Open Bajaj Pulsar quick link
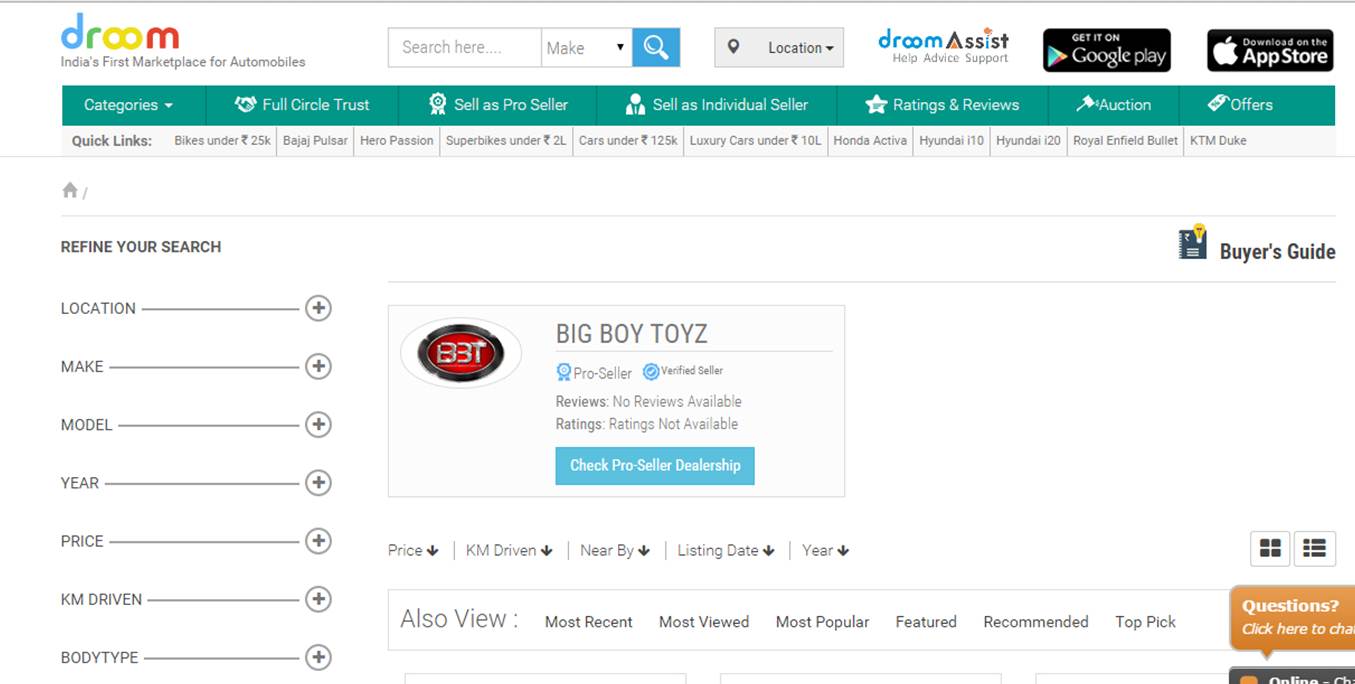This screenshot has width=1355, height=684. pyautogui.click(x=315, y=141)
